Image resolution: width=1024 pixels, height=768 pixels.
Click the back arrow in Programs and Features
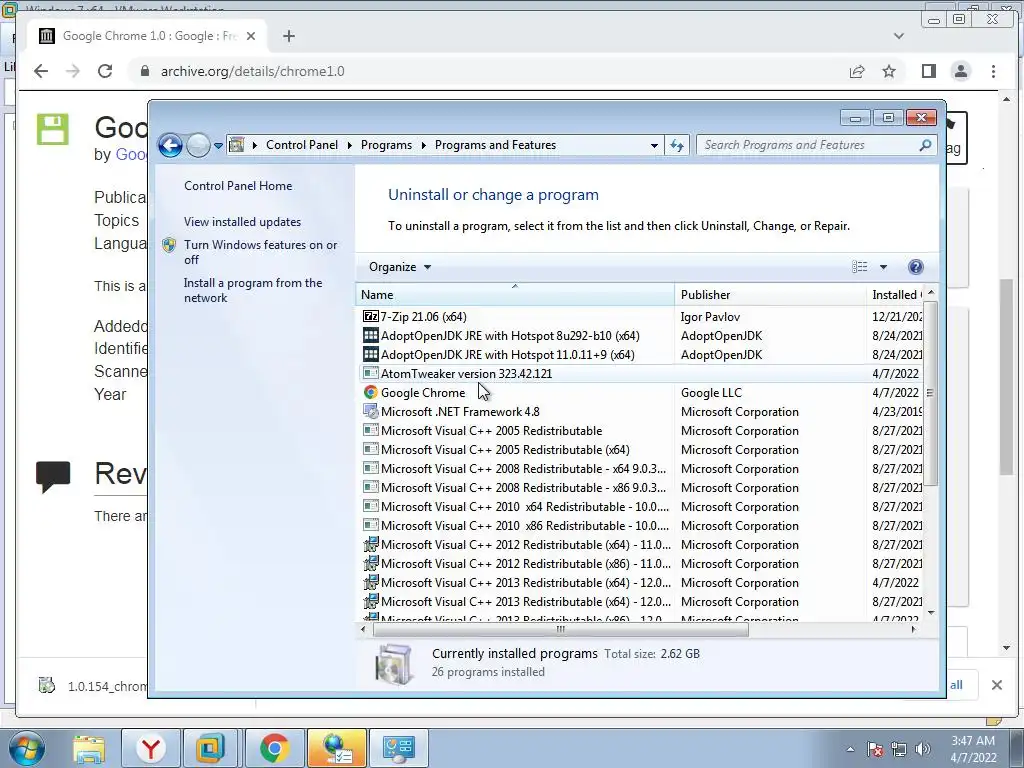(x=170, y=145)
